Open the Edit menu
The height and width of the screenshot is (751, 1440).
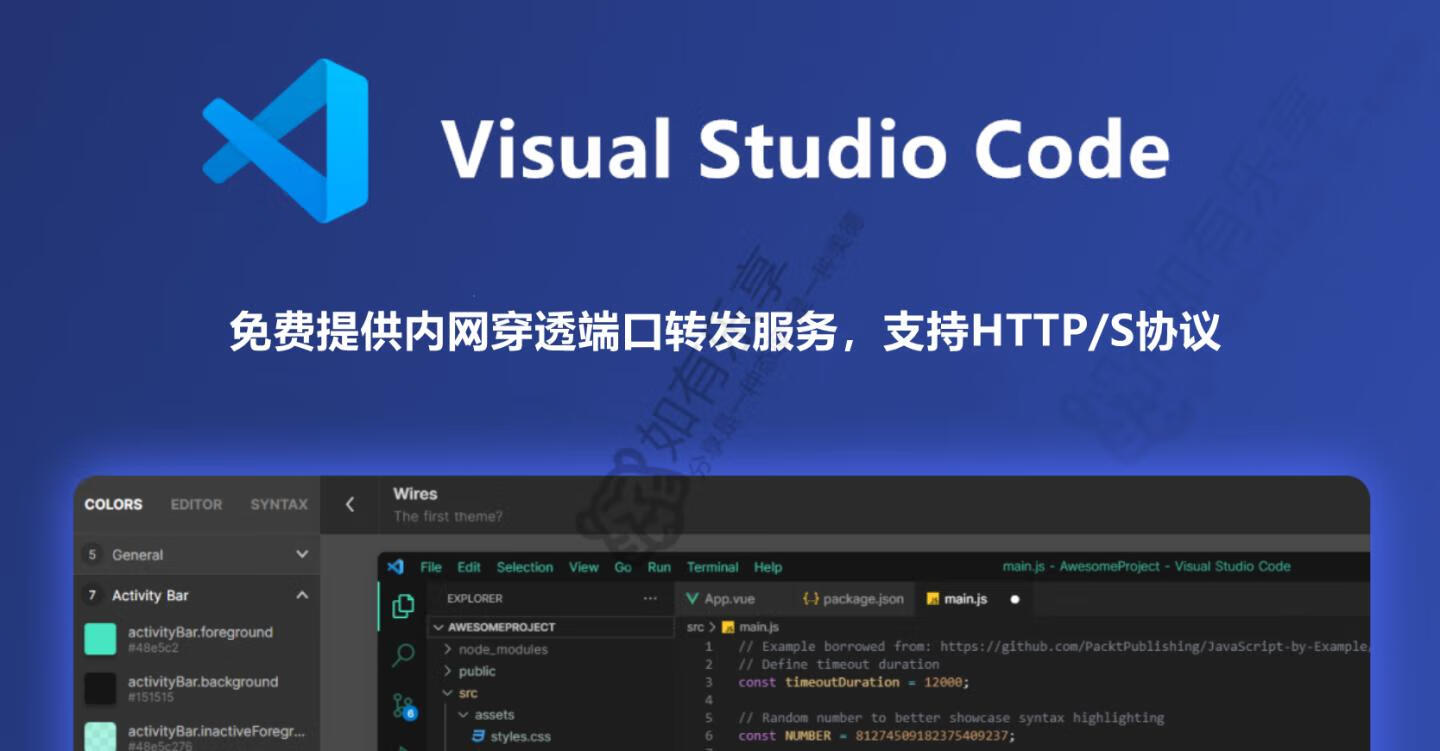469,567
